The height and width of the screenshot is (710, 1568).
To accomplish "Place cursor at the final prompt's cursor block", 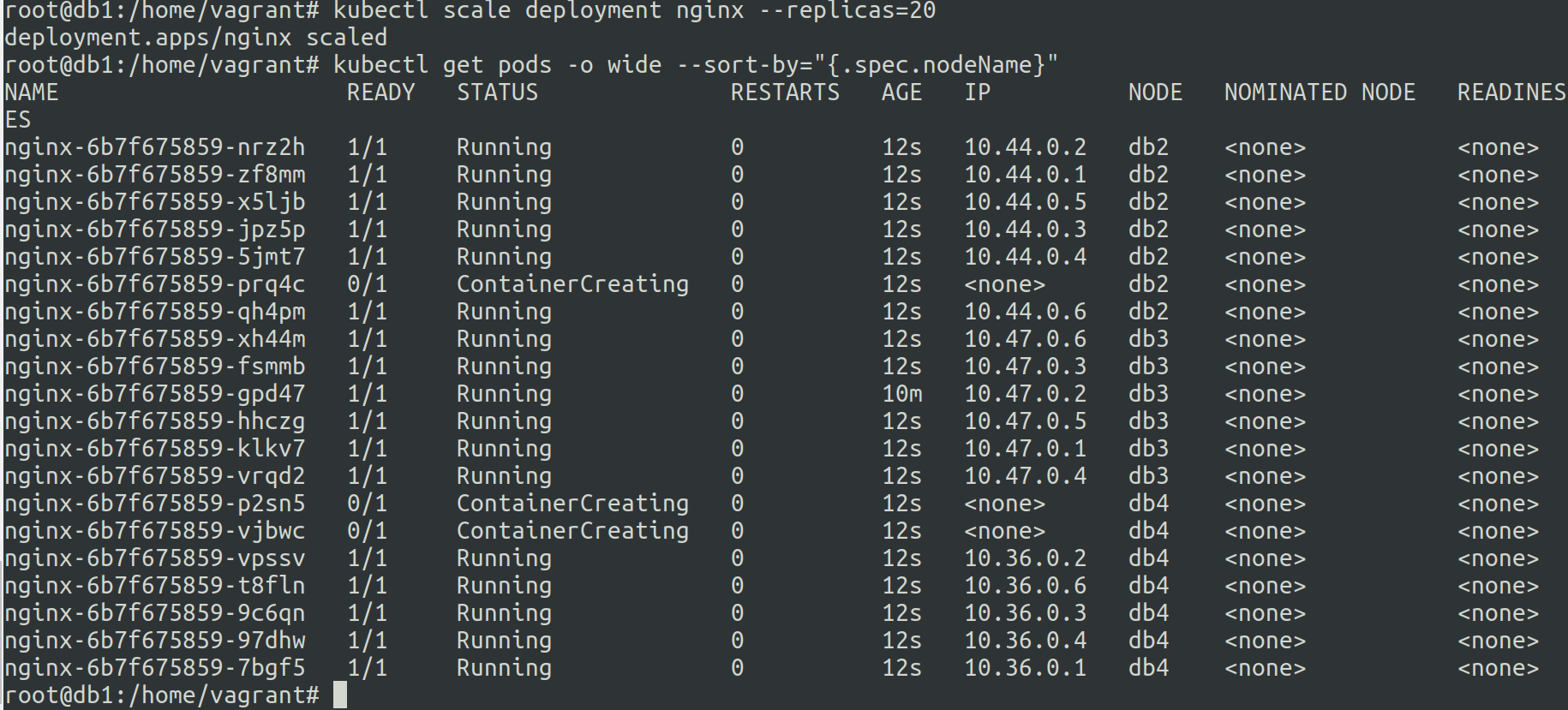I will click(x=340, y=695).
